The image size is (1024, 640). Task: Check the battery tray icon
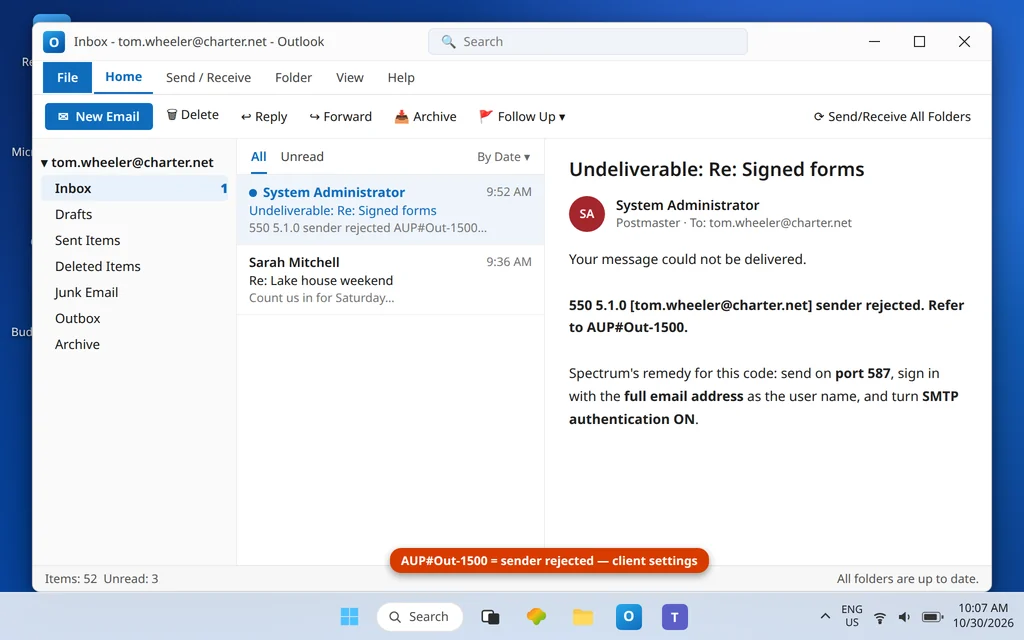coord(932,616)
